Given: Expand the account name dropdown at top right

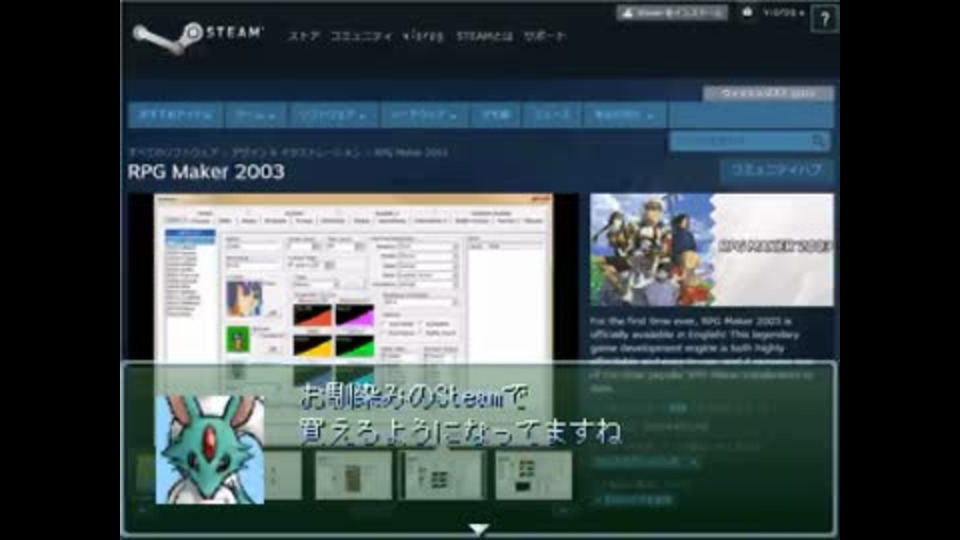Looking at the screenshot, I should coord(783,13).
